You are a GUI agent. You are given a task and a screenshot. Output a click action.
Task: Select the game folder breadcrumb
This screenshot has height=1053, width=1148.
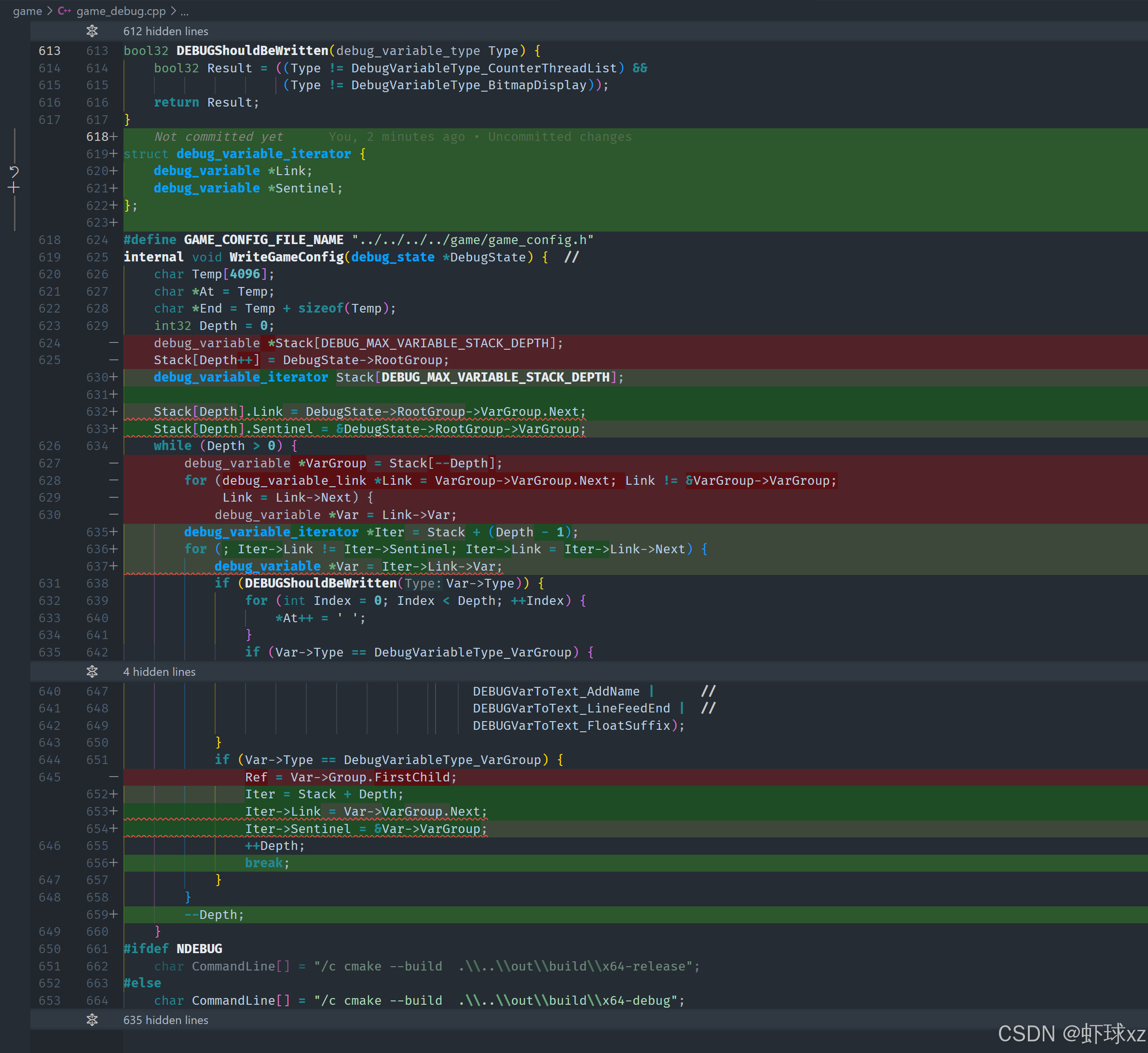coord(27,11)
